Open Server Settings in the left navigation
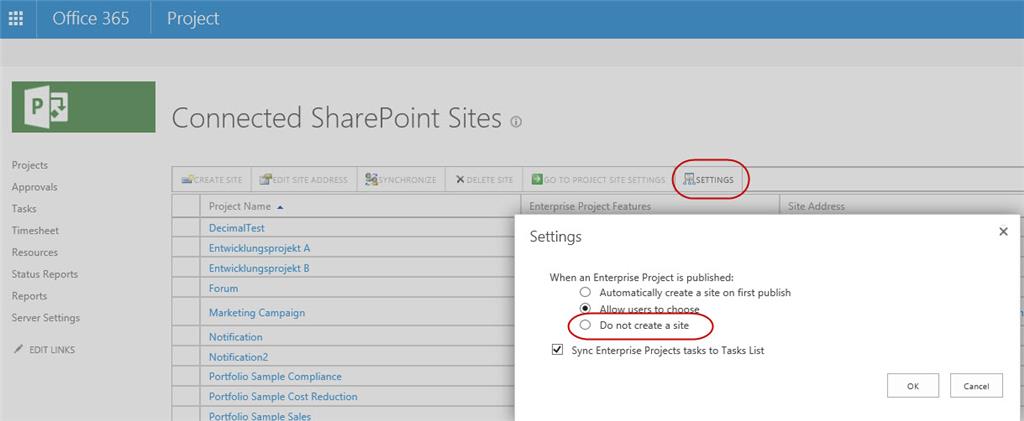 click(46, 318)
